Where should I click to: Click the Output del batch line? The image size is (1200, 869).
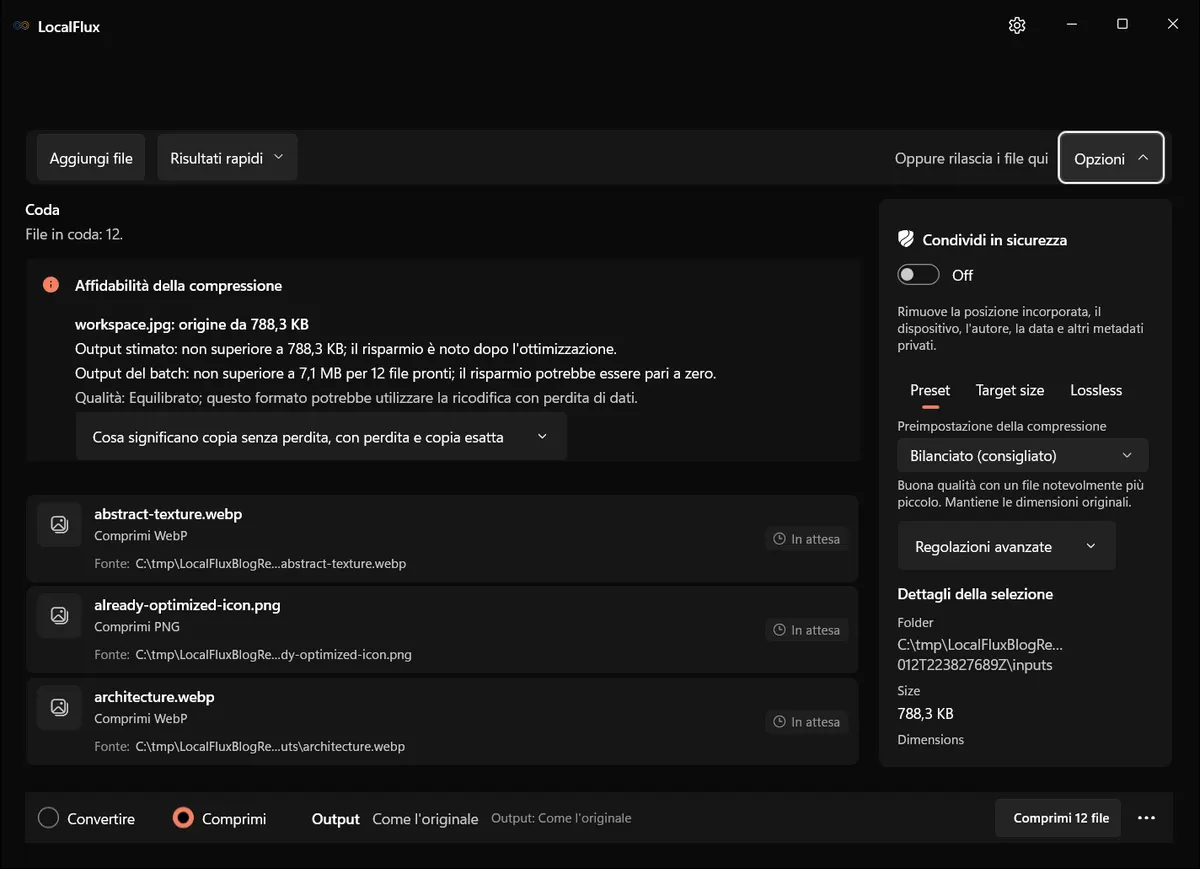pyautogui.click(x=396, y=373)
